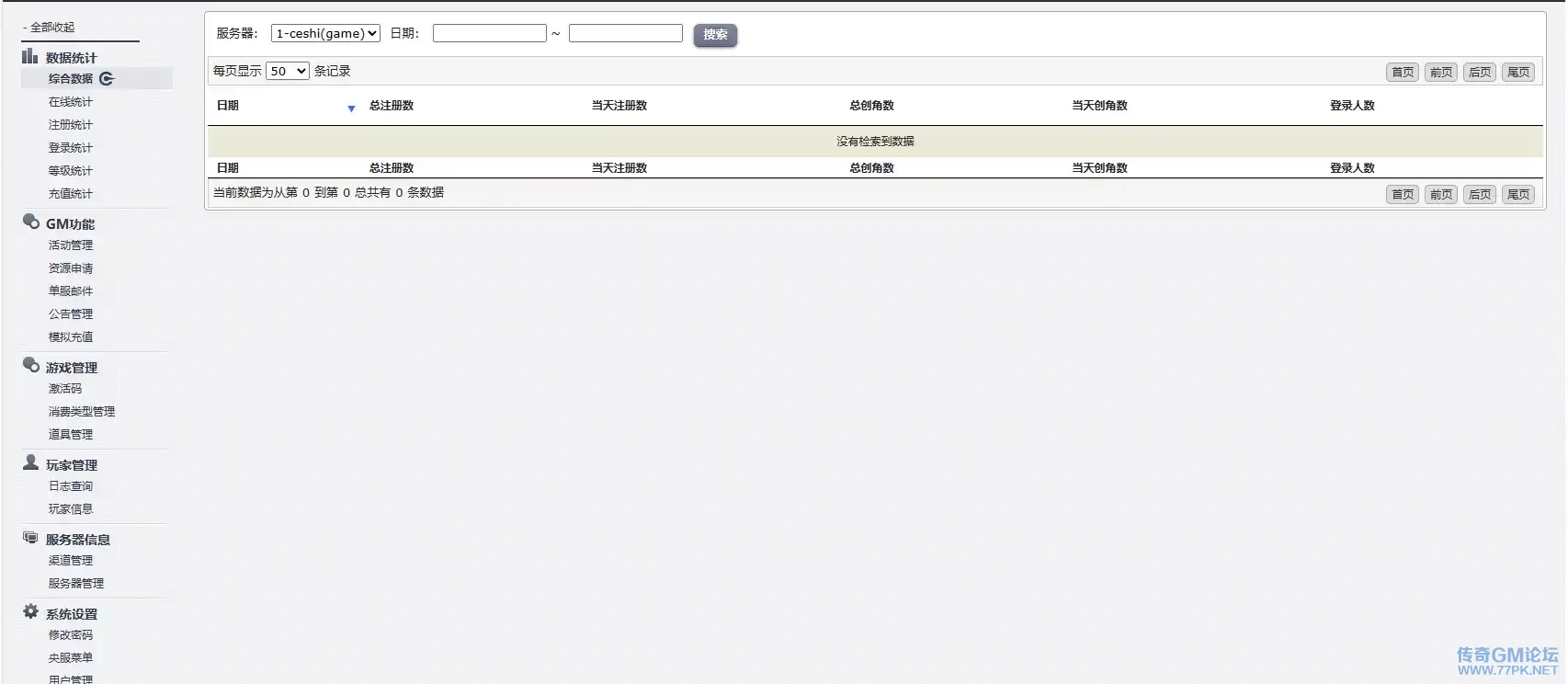Click the 玩家管理 user icon
Viewport: 1568px width, 684px height.
click(x=30, y=462)
